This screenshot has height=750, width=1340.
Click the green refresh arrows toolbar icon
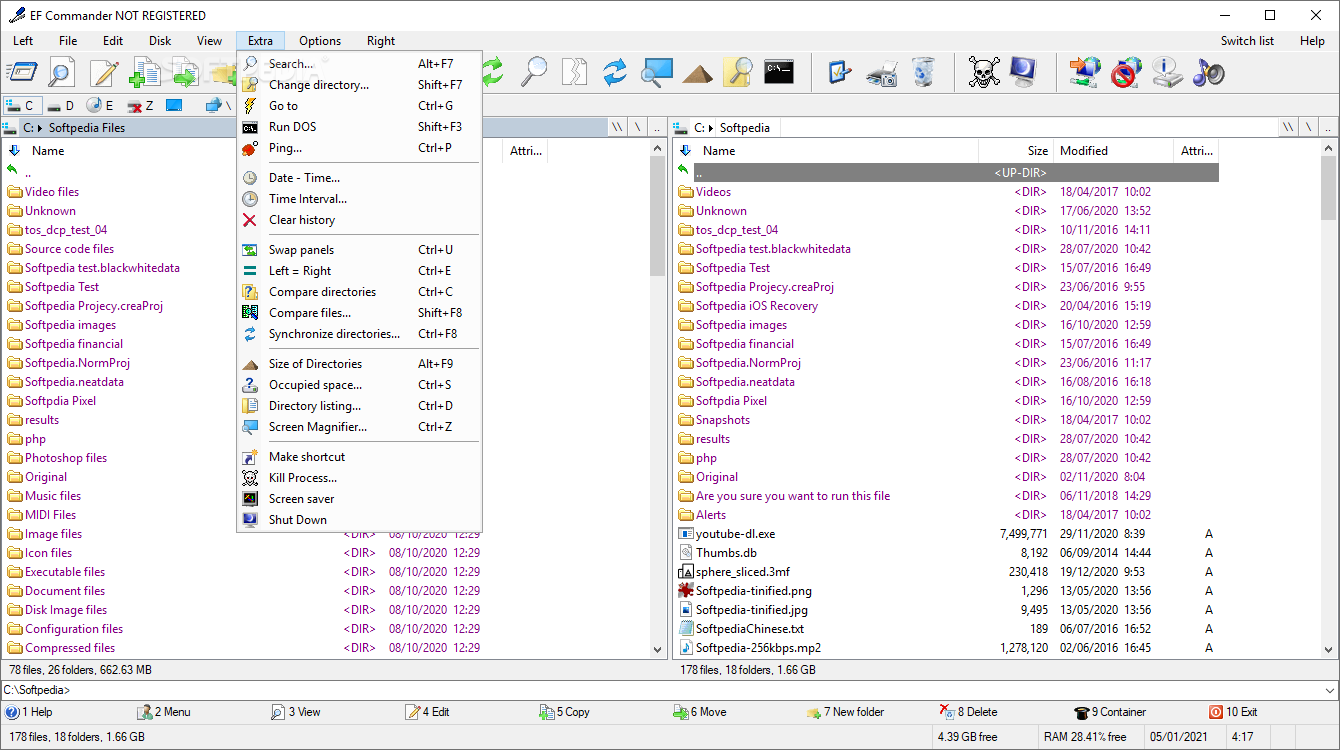[493, 72]
